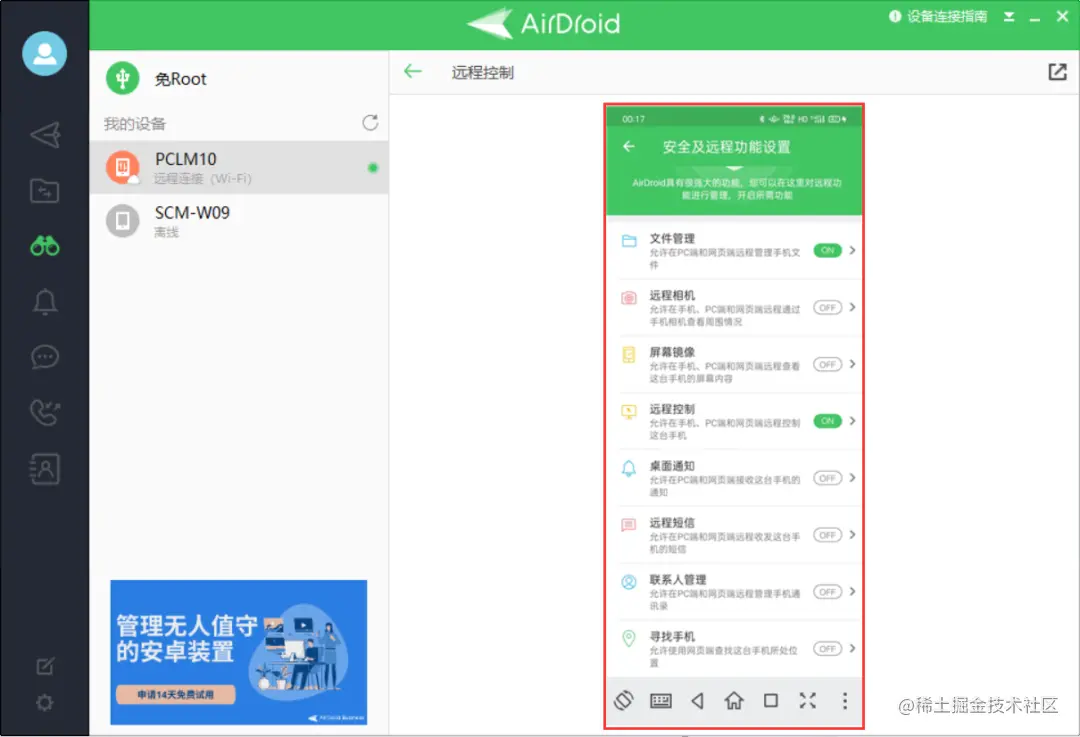
Task: Click the 寻找手机 title text
Action: (x=672, y=636)
